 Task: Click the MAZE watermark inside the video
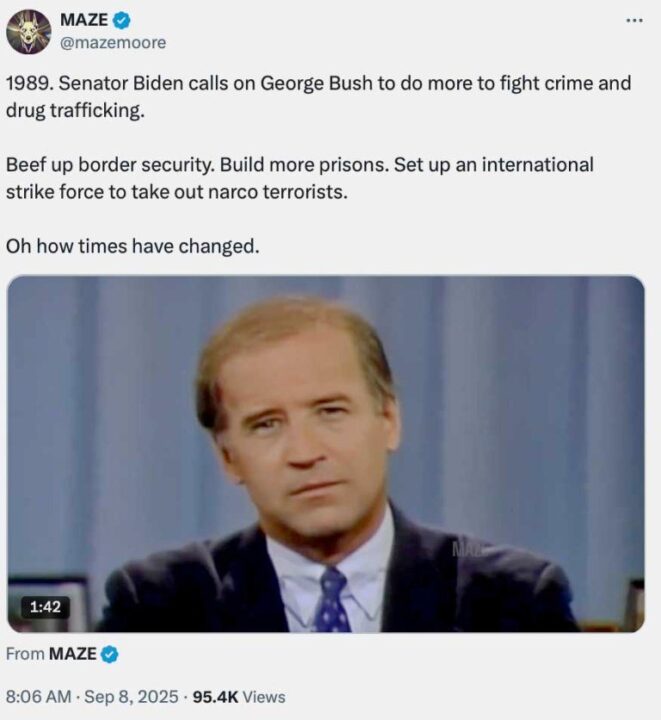(x=468, y=548)
